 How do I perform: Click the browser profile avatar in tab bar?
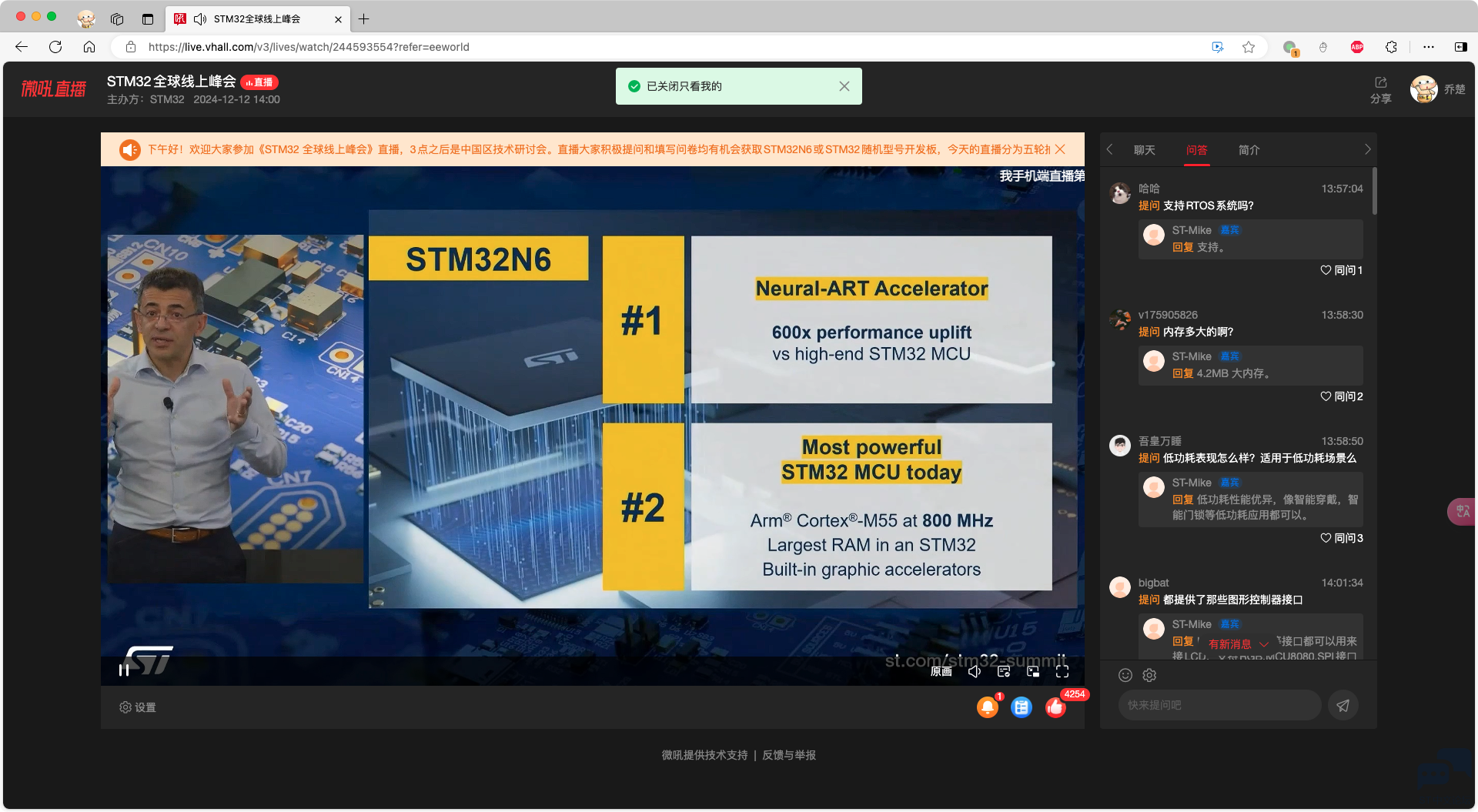(x=86, y=18)
